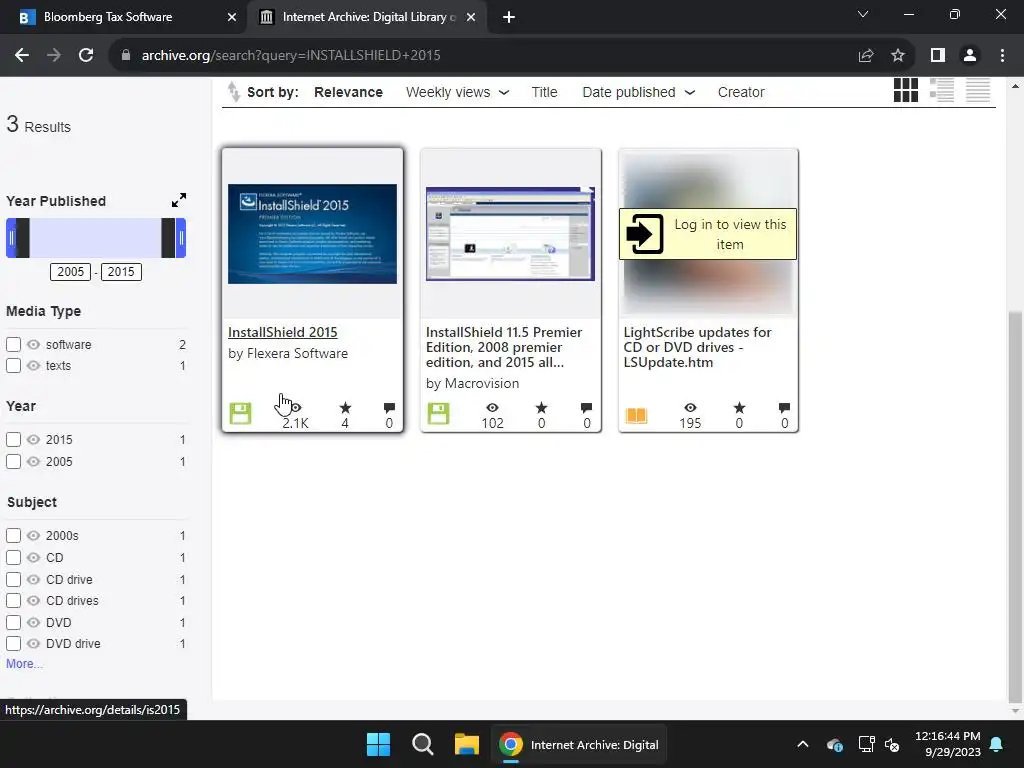Screen dimensions: 1024x768
Task: Edit the 2015 end year field
Action: (121, 272)
